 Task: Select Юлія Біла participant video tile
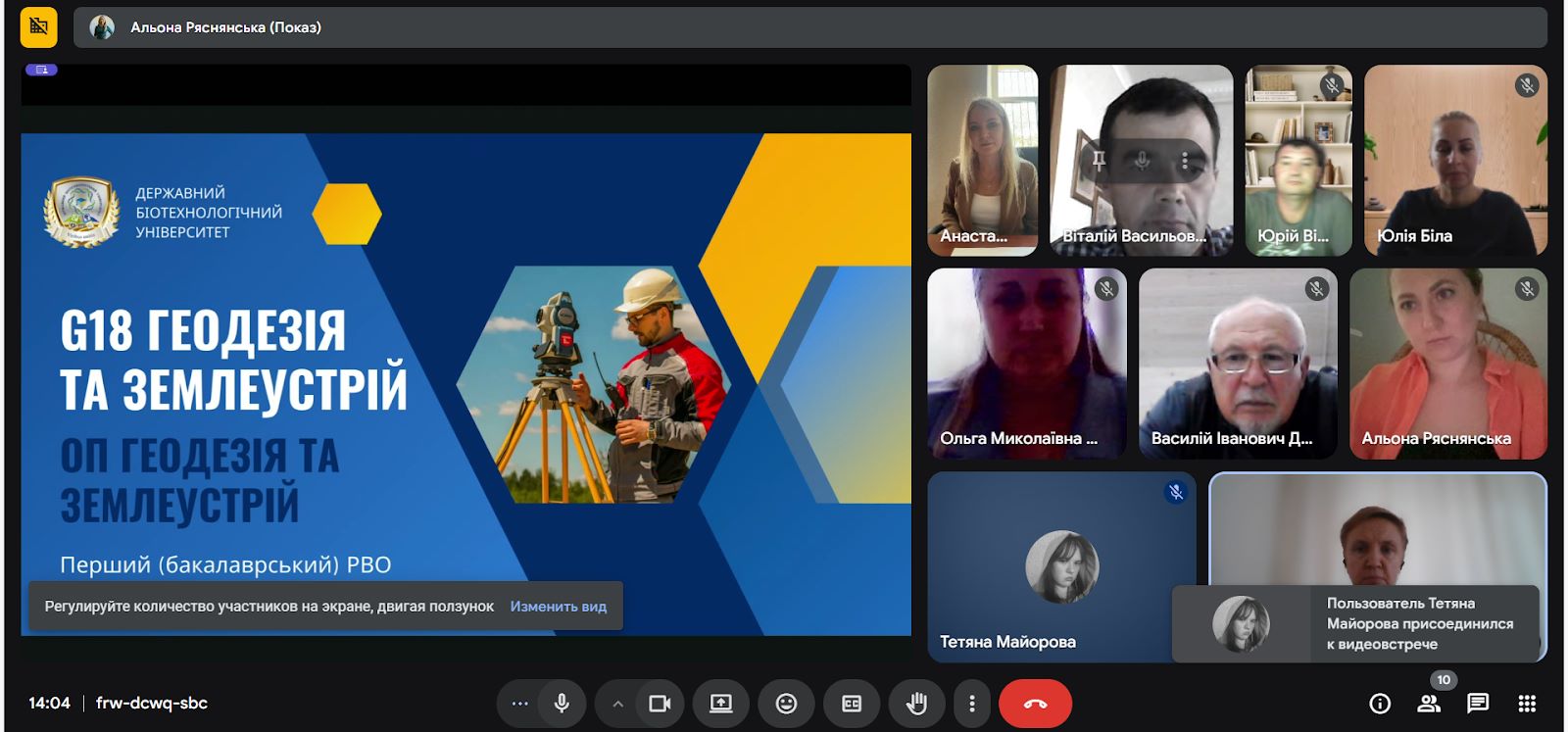pyautogui.click(x=1455, y=161)
